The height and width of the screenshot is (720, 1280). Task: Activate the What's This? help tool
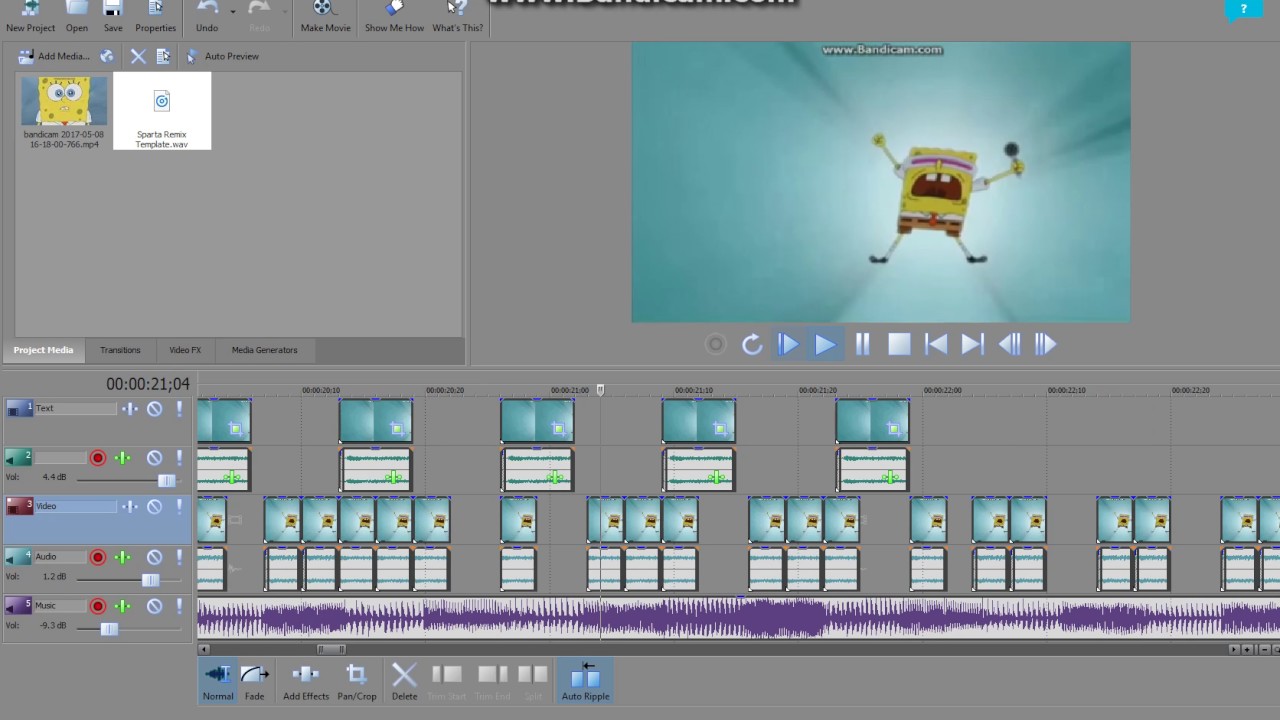pos(457,16)
